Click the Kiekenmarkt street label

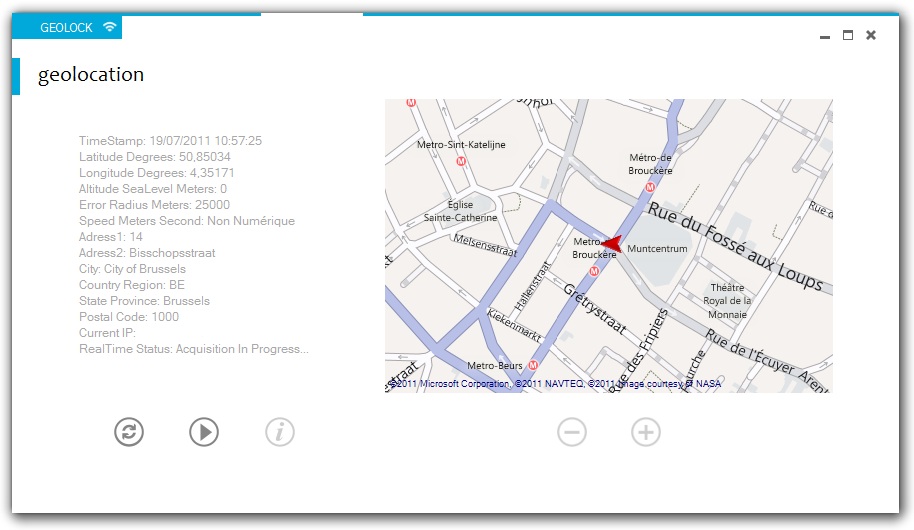click(x=514, y=325)
